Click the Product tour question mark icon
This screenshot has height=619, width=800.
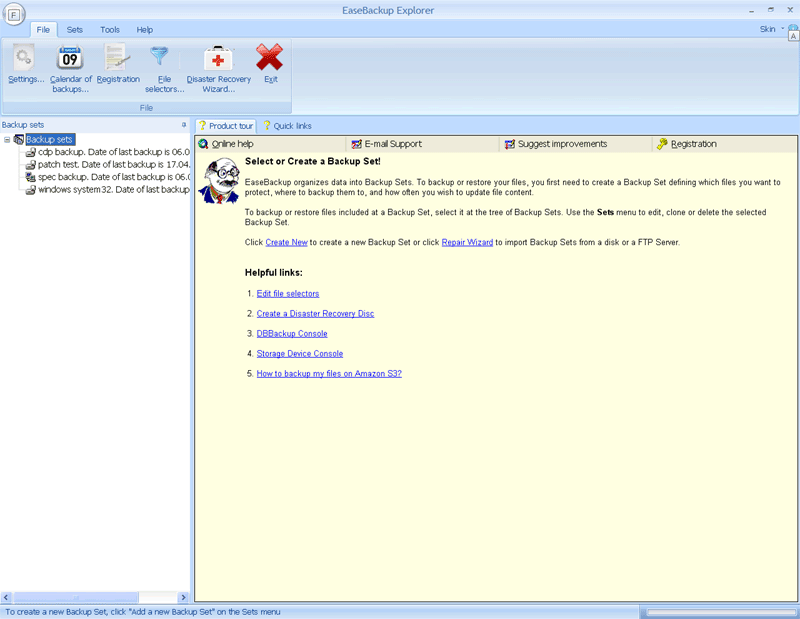point(202,126)
